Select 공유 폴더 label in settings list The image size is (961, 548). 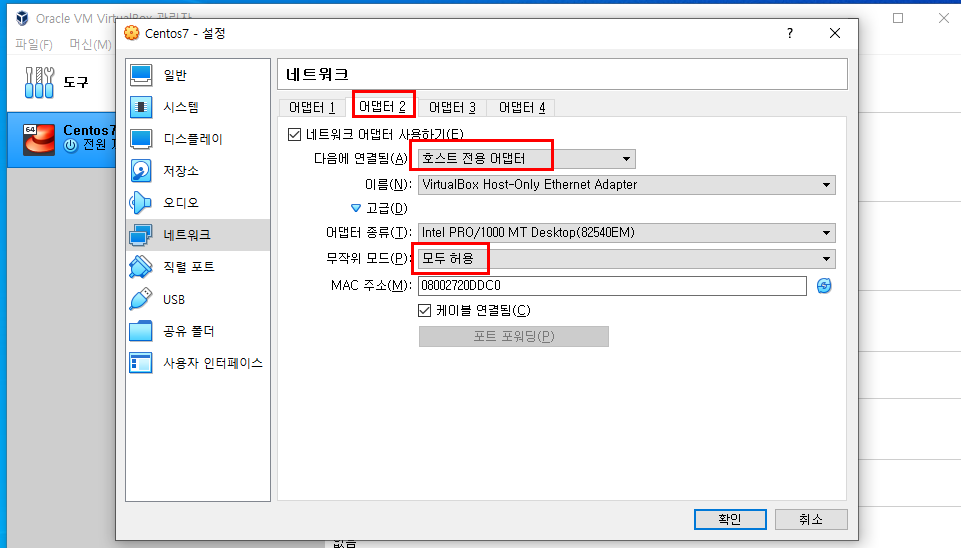coord(189,332)
